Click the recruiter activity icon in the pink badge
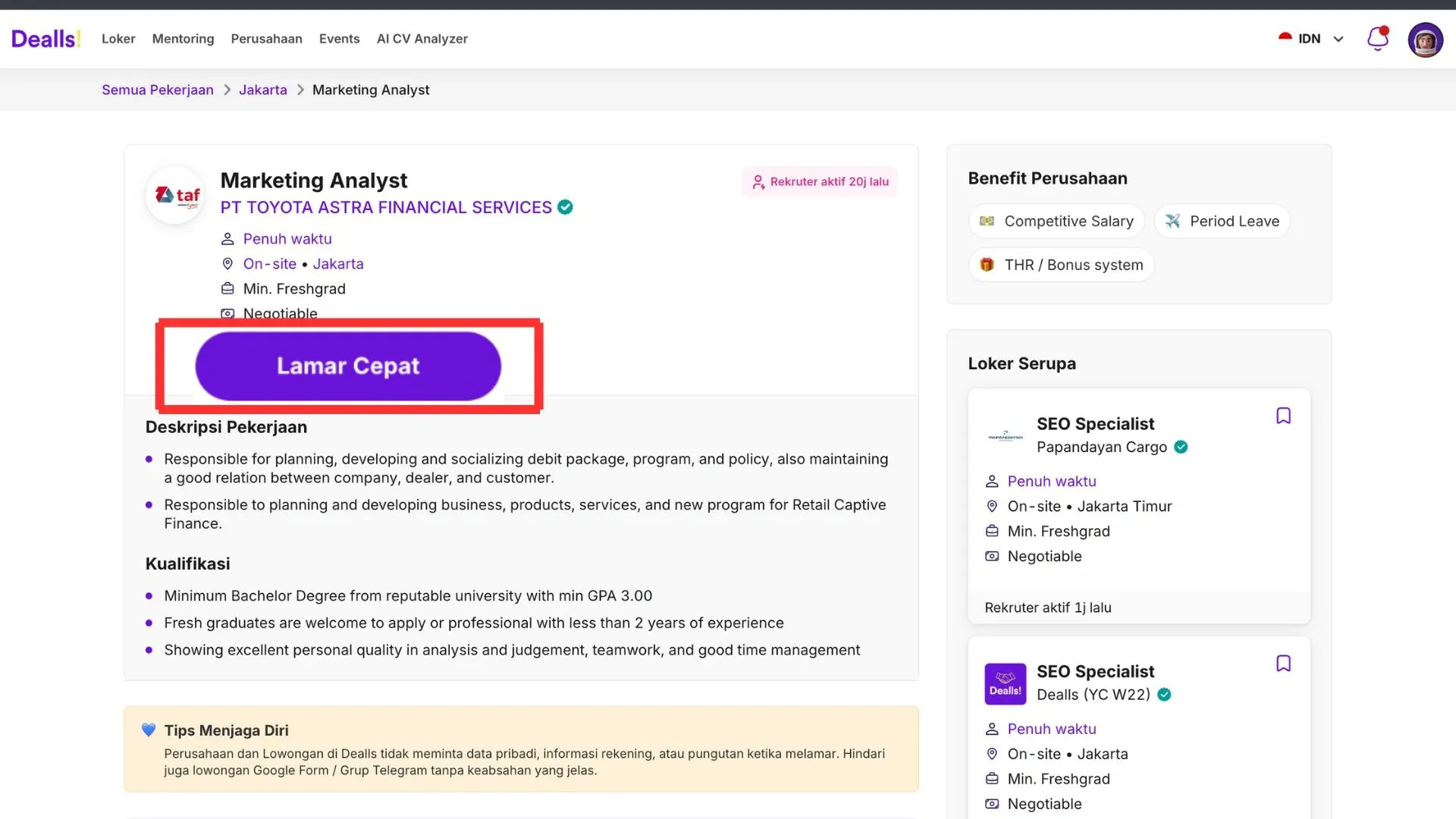 (x=758, y=182)
